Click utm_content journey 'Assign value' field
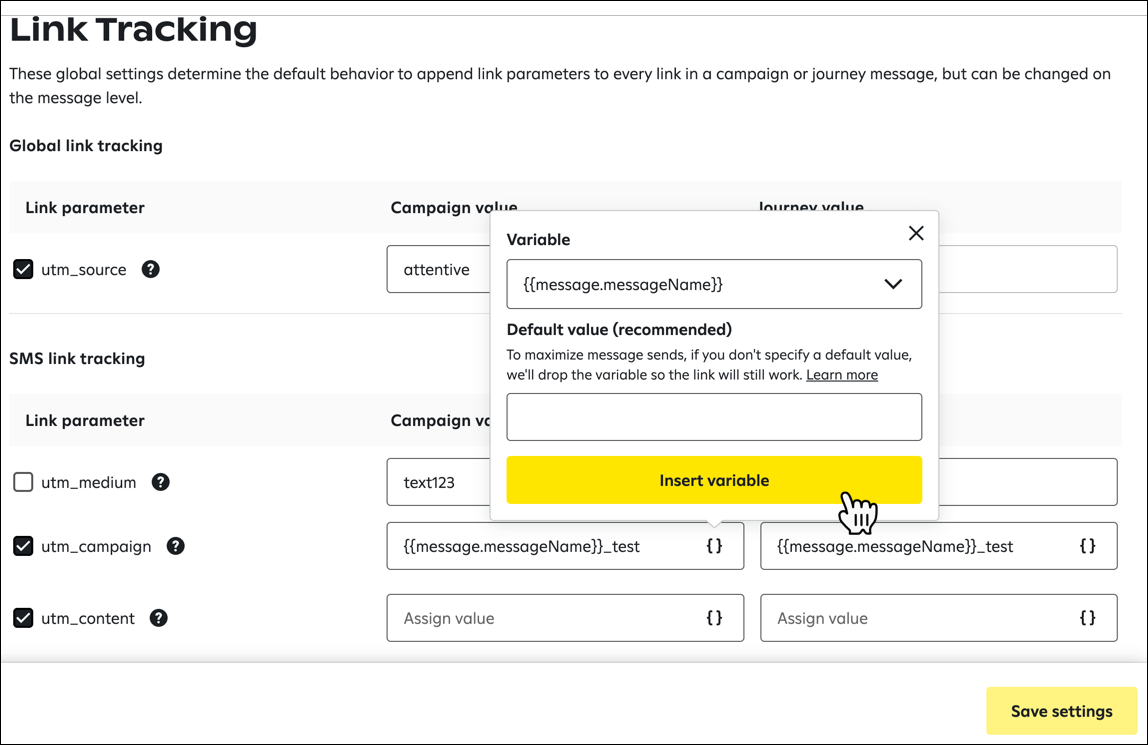 pyautogui.click(x=939, y=618)
